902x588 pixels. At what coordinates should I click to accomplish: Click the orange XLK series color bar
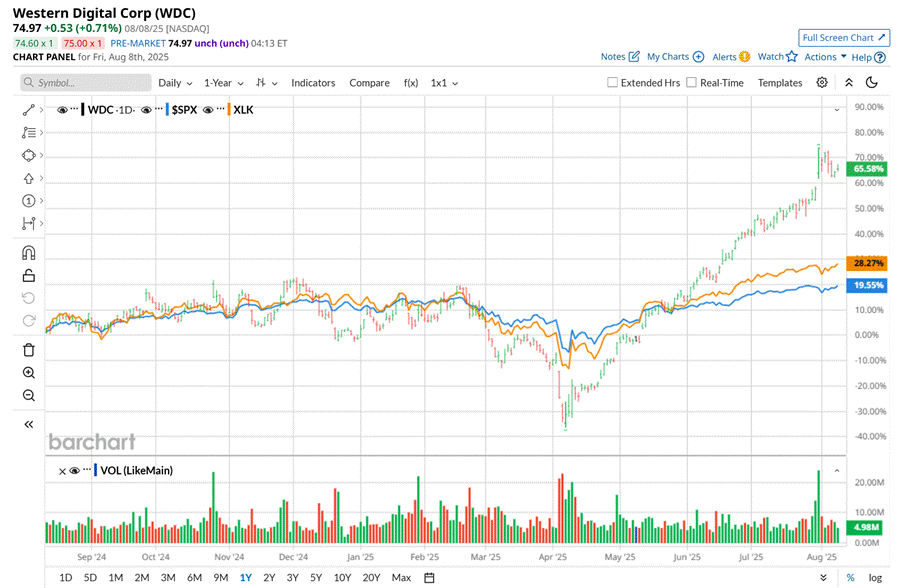(x=228, y=109)
